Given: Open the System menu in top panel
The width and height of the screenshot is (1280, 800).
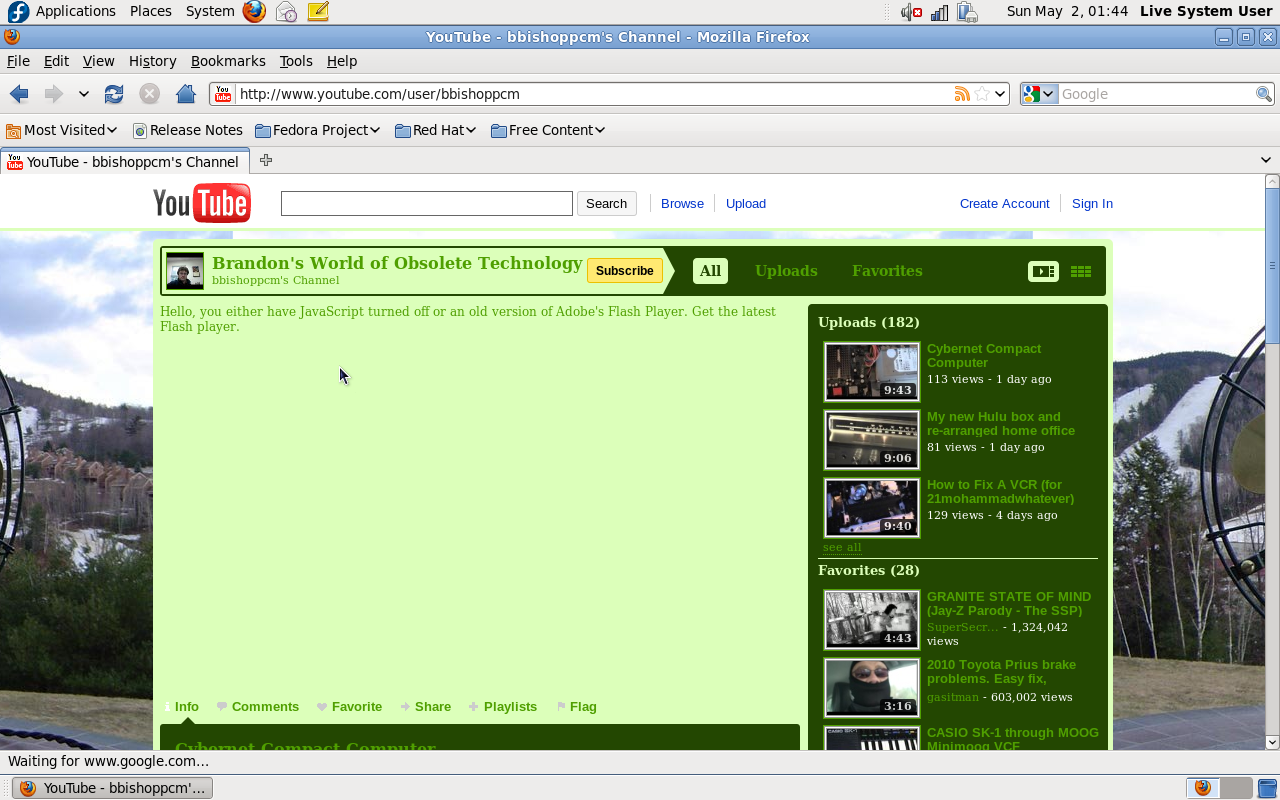Looking at the screenshot, I should [210, 12].
